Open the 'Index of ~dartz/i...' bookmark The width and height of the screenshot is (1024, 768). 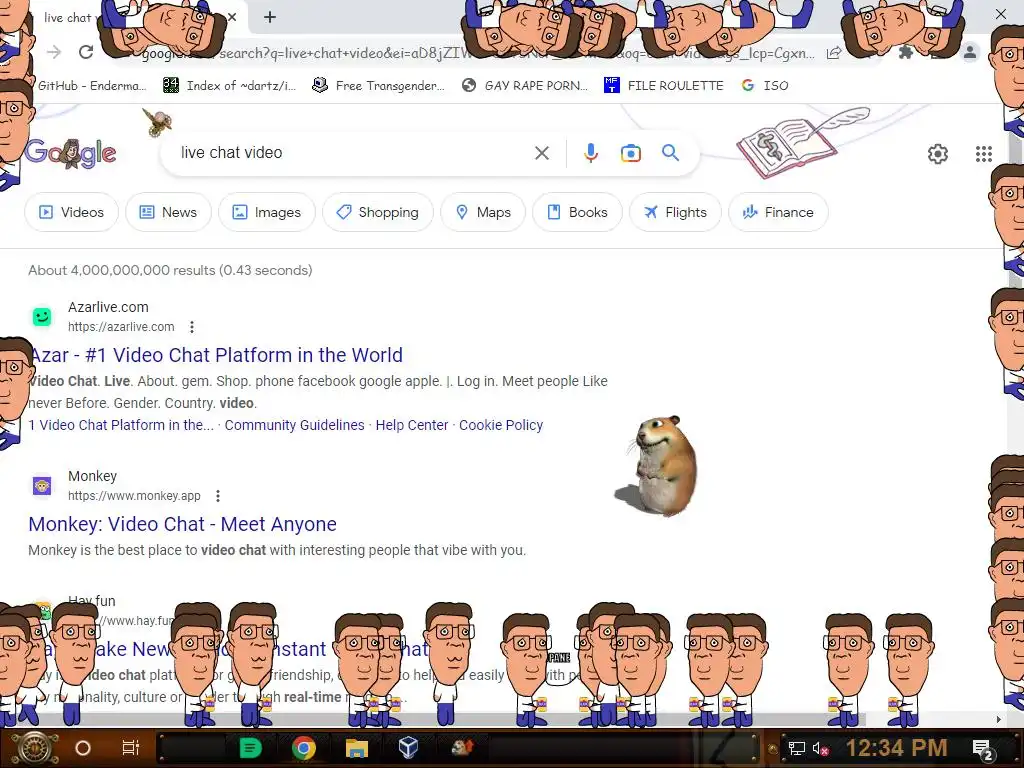click(x=229, y=86)
